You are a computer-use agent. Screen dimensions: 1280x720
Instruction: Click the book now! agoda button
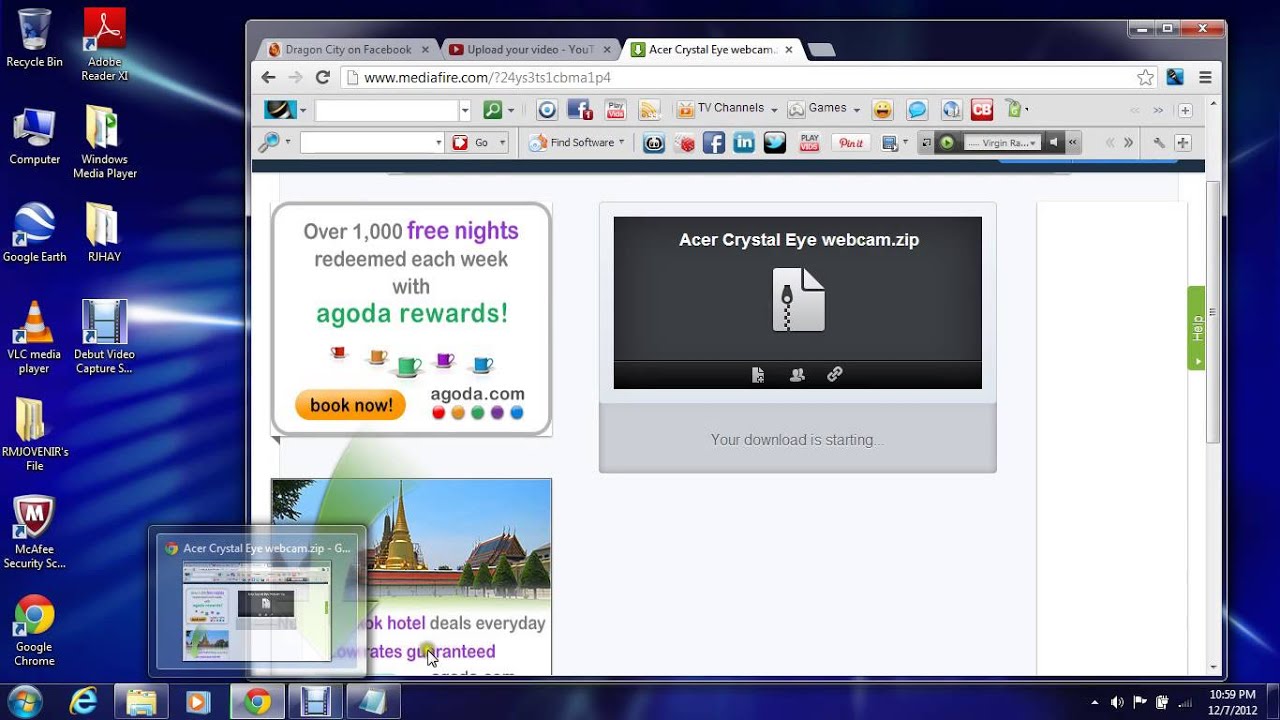350,405
